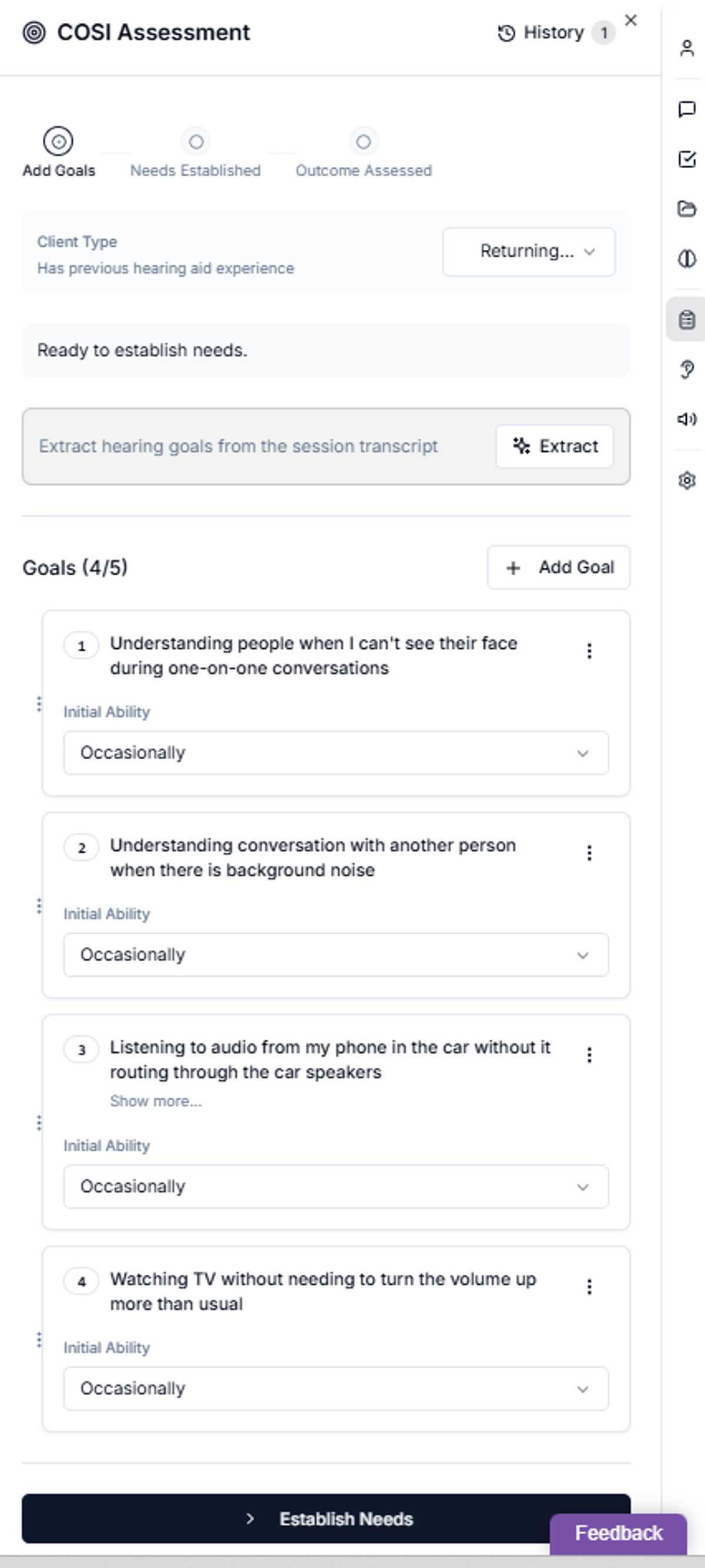Open the folder documents sidebar icon

point(687,209)
